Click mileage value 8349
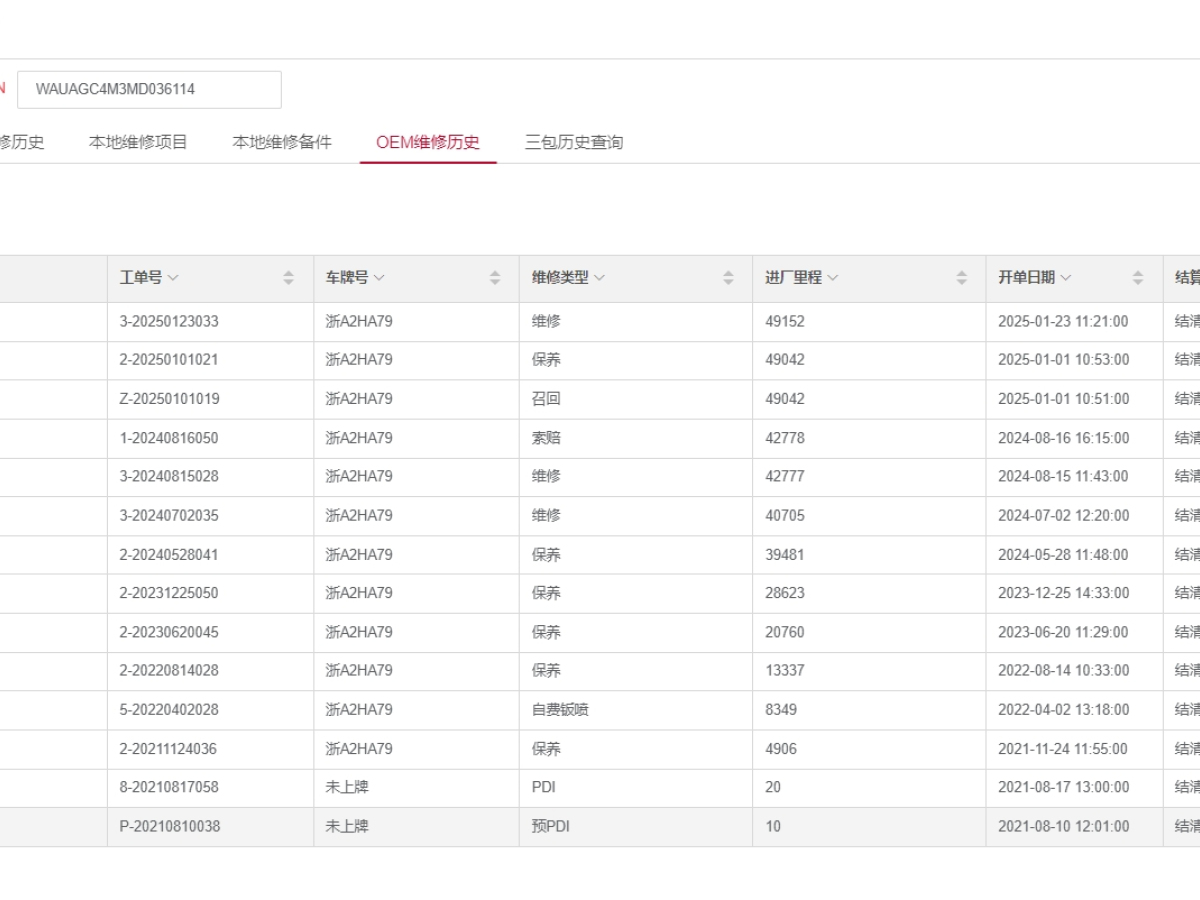Image resolution: width=1200 pixels, height=900 pixels. [x=781, y=709]
